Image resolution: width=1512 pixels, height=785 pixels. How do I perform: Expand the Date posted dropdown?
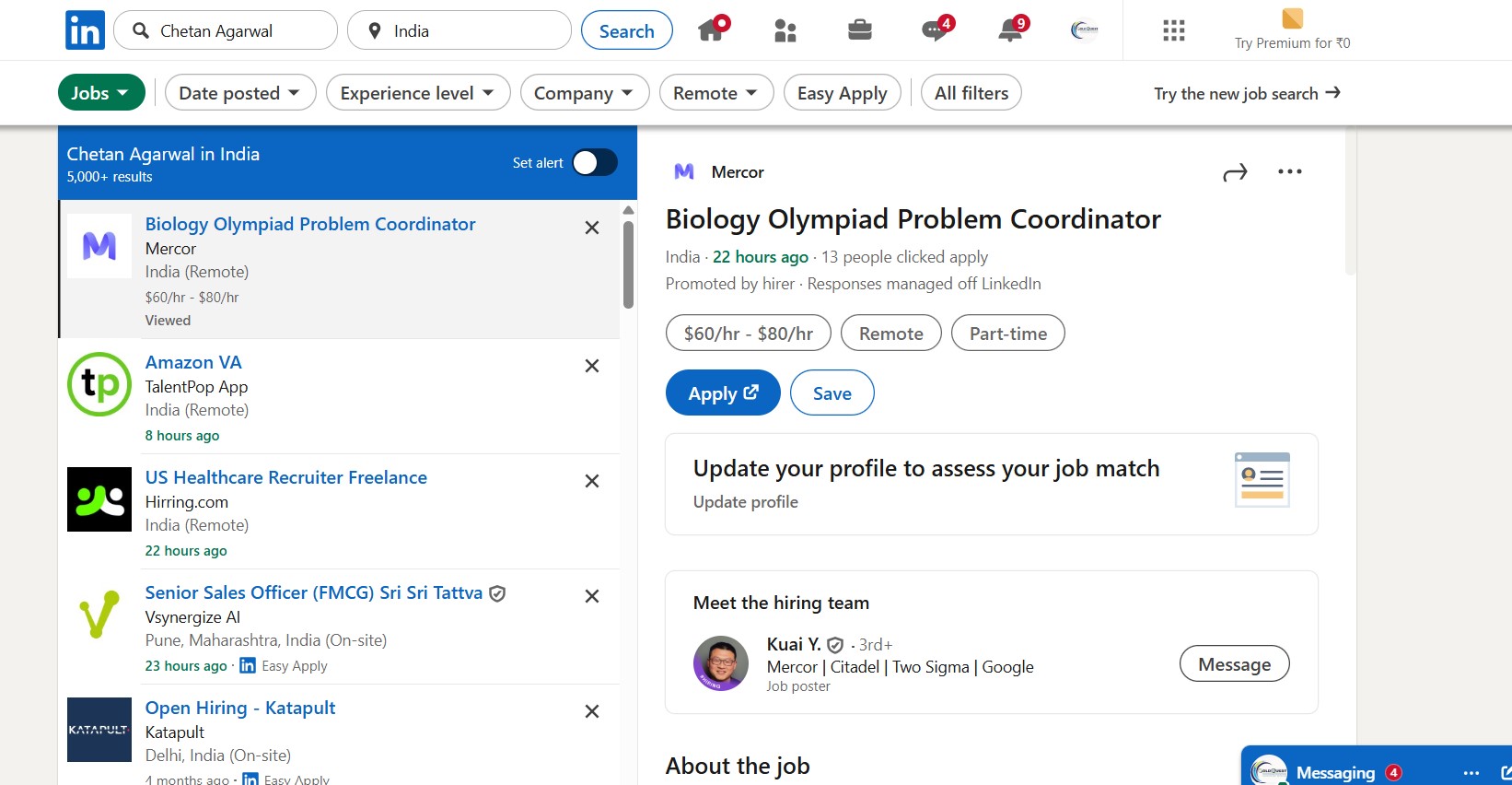pyautogui.click(x=239, y=93)
